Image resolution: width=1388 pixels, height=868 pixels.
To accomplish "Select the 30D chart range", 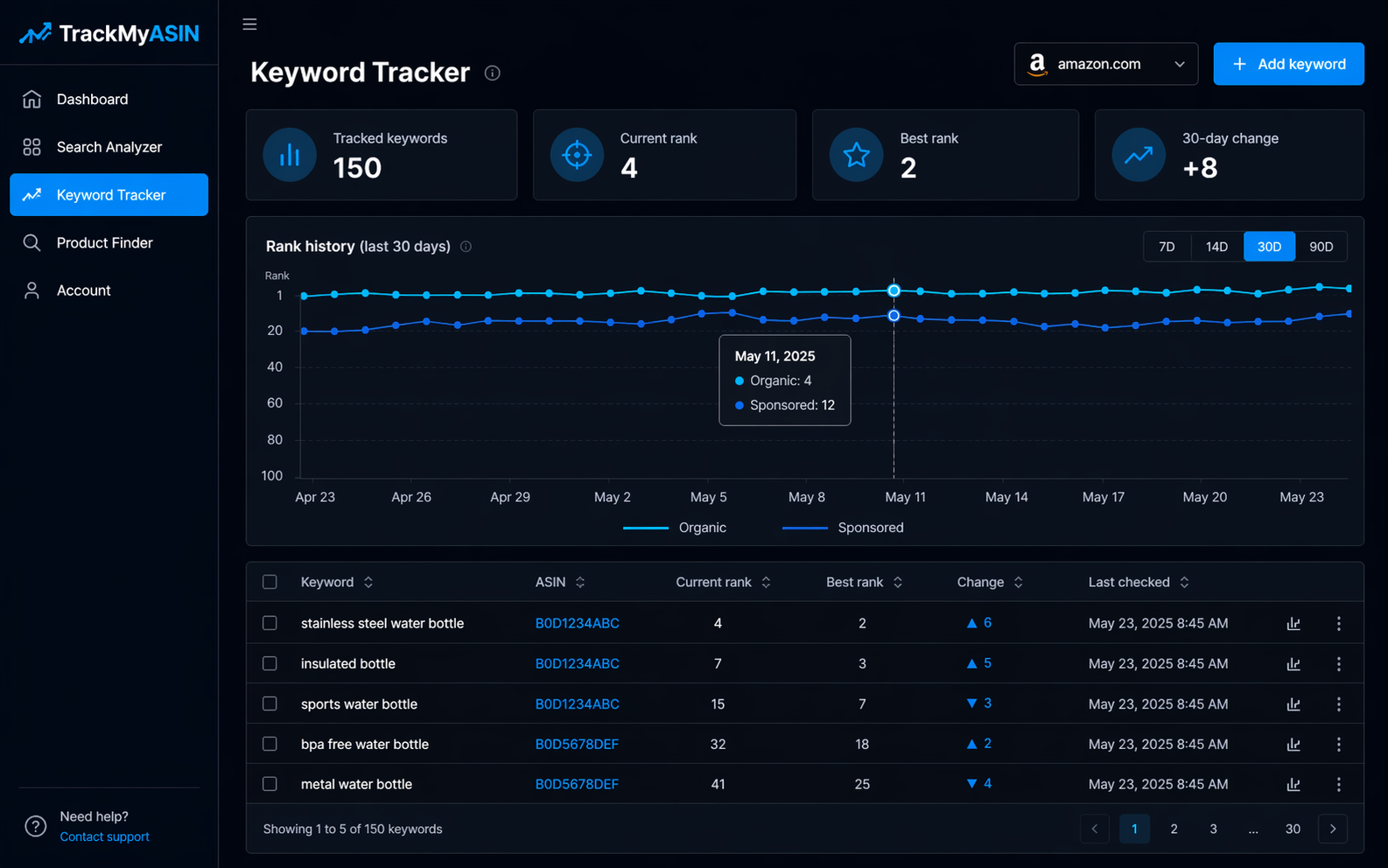I will [1269, 247].
